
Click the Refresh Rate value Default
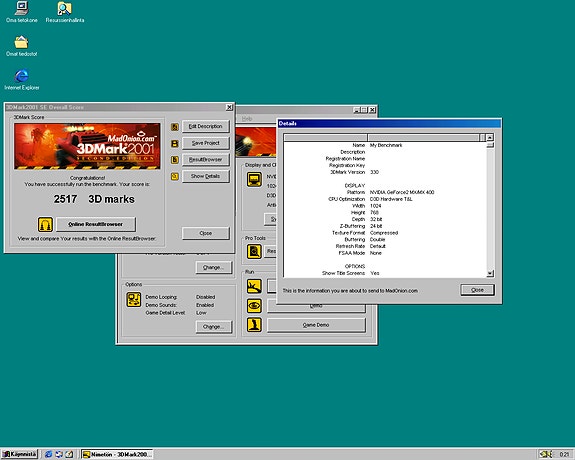378,247
